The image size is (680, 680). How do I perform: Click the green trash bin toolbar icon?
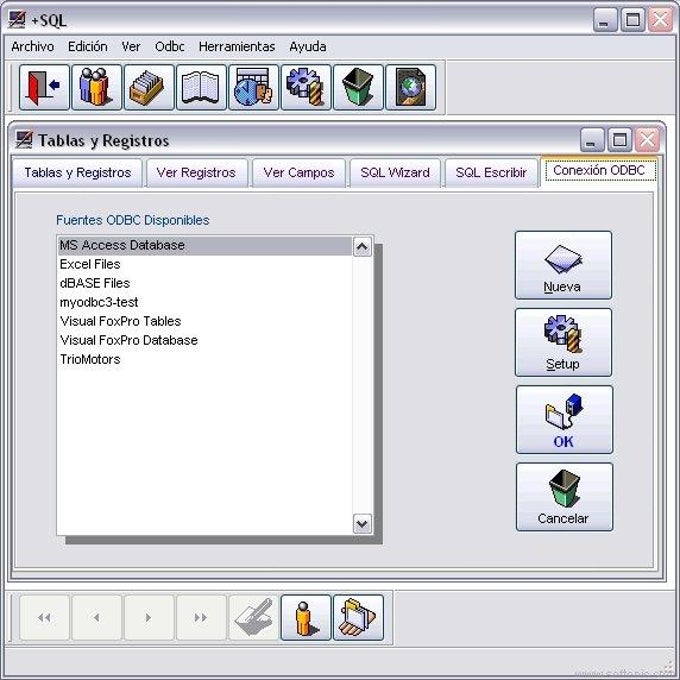[x=358, y=87]
